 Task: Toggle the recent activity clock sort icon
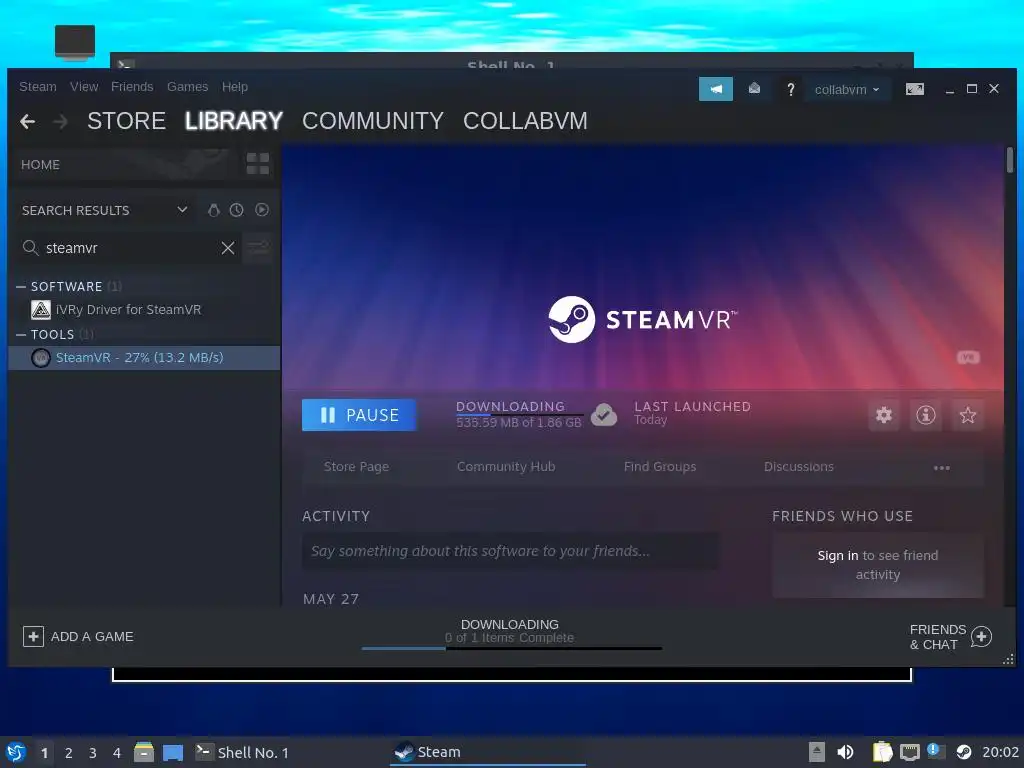[x=236, y=210]
